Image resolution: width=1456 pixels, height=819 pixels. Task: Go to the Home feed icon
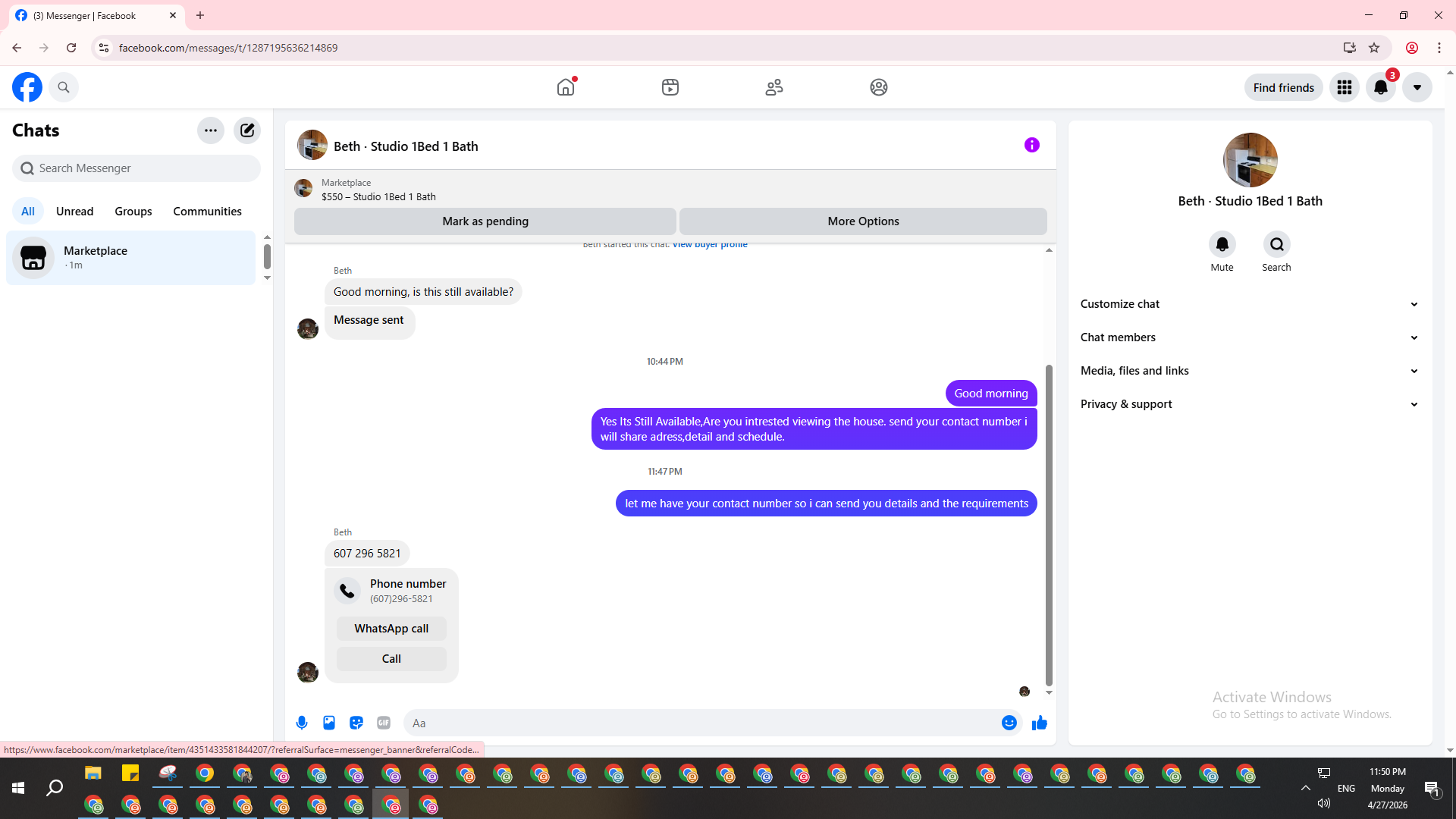pos(566,87)
